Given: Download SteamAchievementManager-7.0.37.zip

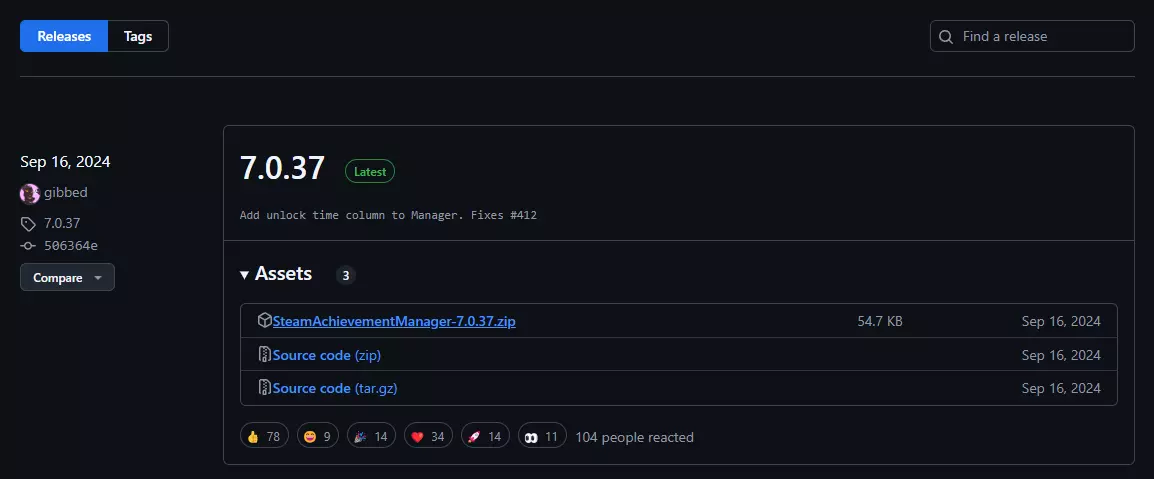Looking at the screenshot, I should click(394, 322).
